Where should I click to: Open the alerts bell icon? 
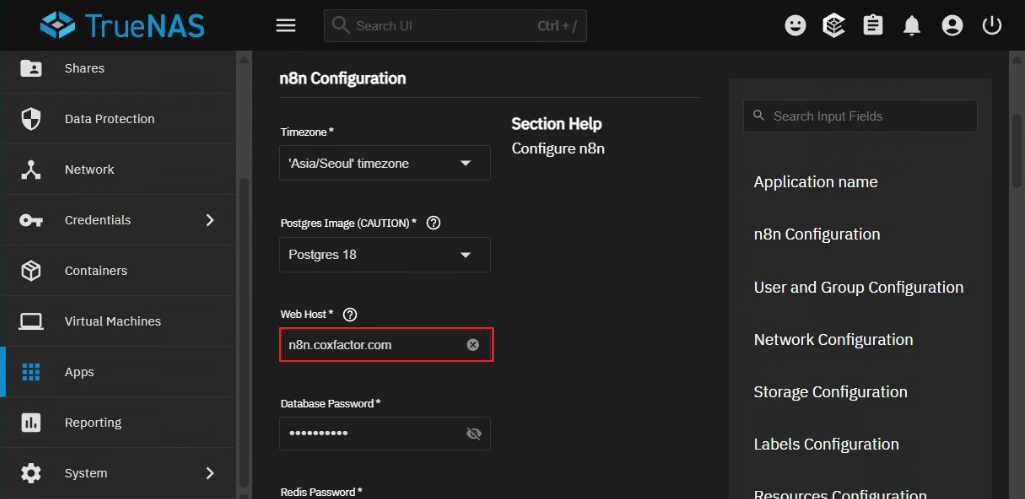click(911, 26)
